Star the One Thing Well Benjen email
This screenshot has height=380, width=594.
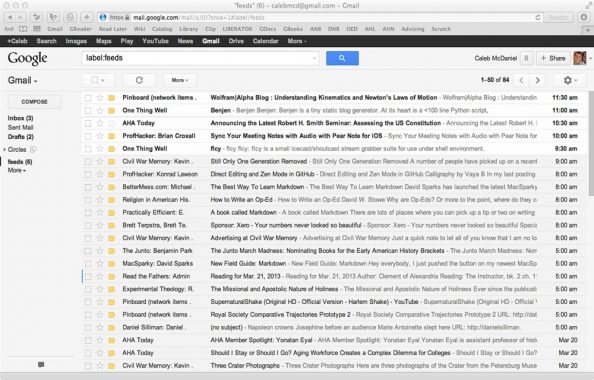pos(100,110)
